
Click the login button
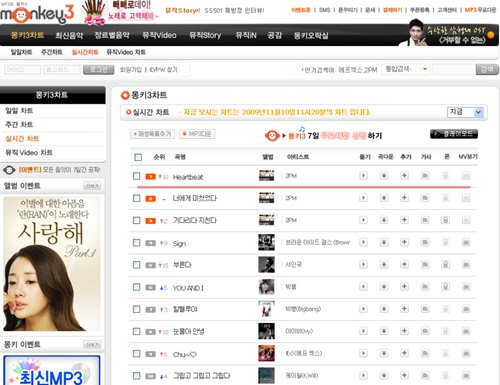tap(98, 70)
